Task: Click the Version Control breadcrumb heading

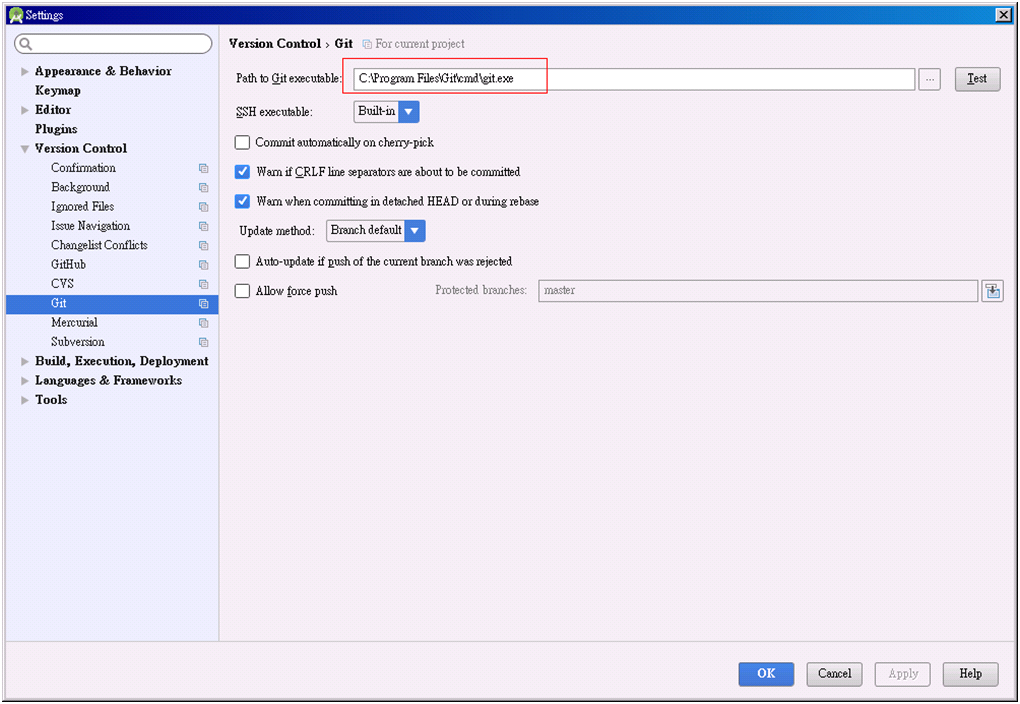Action: tap(275, 44)
